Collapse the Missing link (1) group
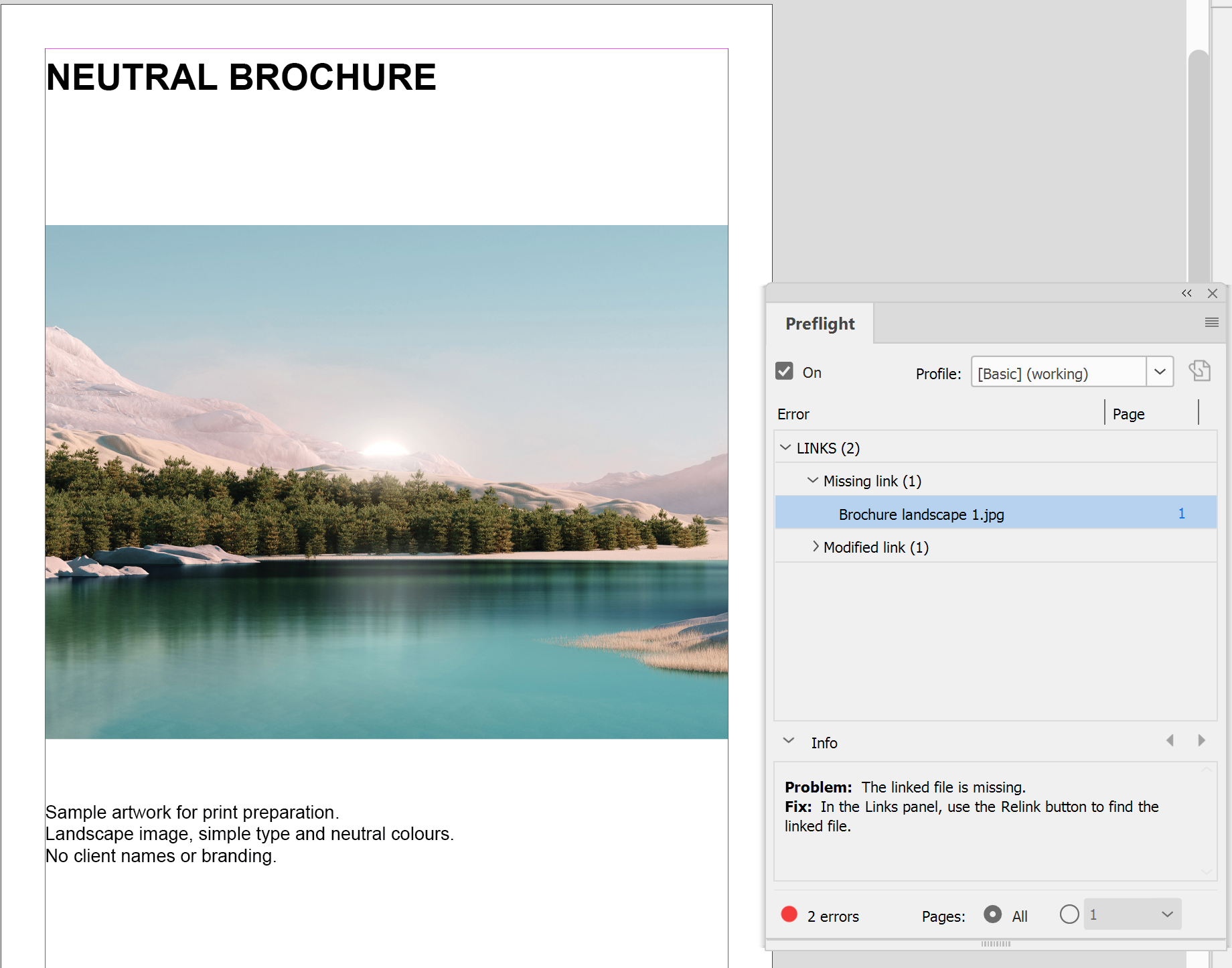 coord(813,480)
